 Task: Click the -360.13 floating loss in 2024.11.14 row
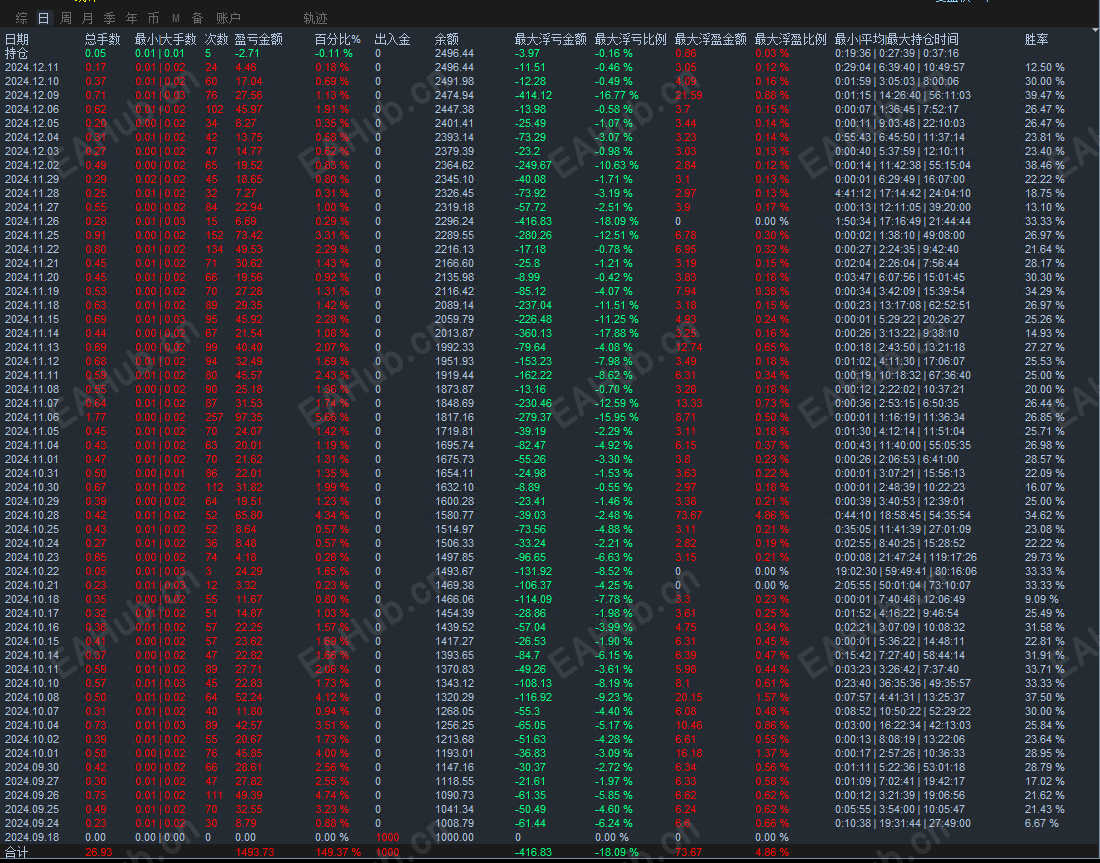[533, 333]
